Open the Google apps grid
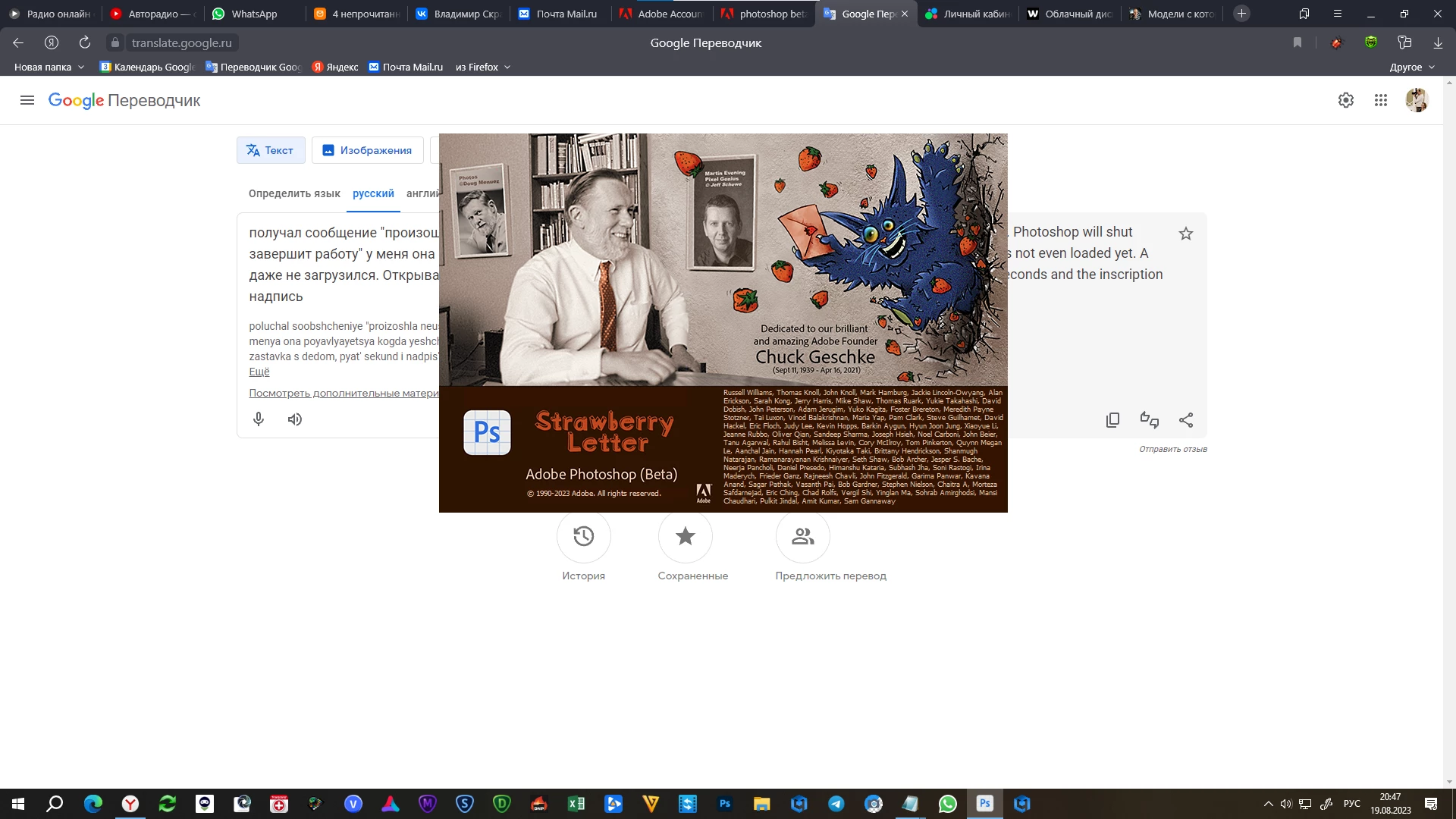 click(x=1380, y=100)
